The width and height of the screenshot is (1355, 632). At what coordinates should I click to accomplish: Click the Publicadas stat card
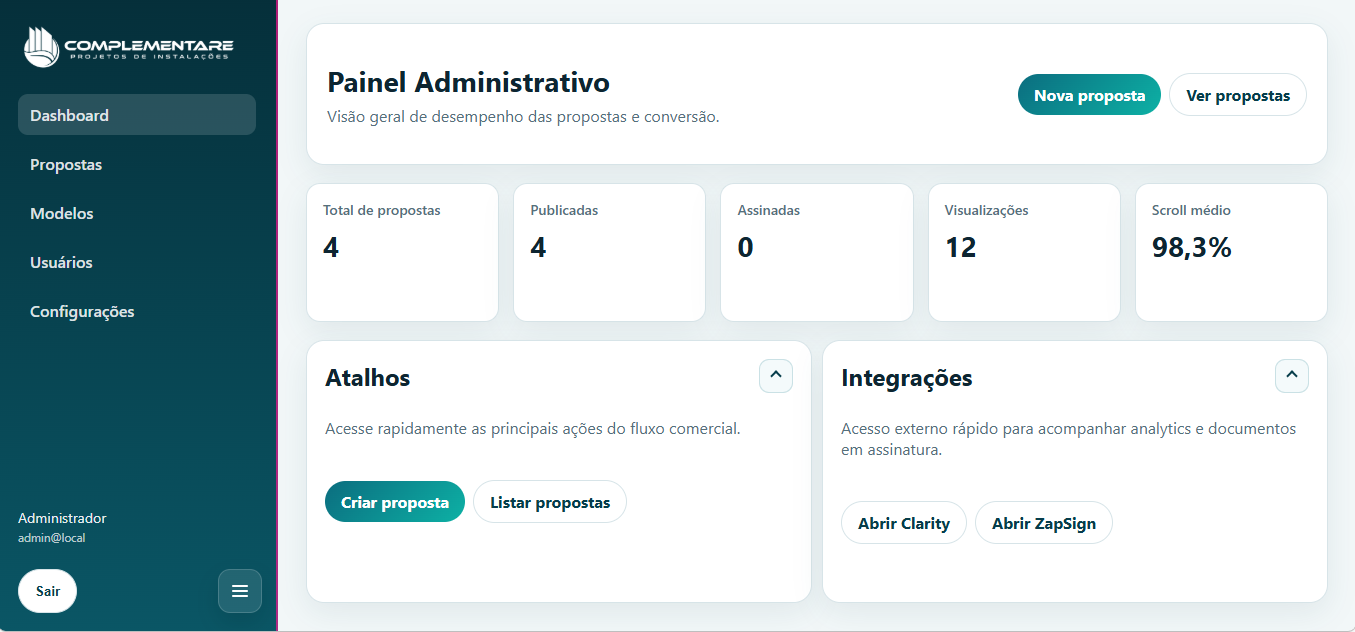tap(609, 252)
